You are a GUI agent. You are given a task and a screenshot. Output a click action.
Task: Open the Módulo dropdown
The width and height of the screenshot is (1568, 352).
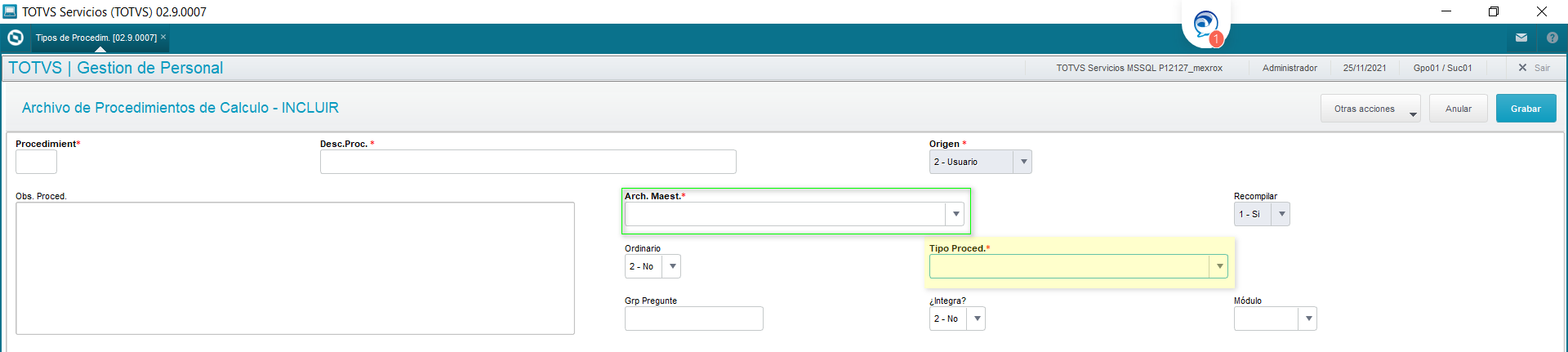pos(1275,319)
